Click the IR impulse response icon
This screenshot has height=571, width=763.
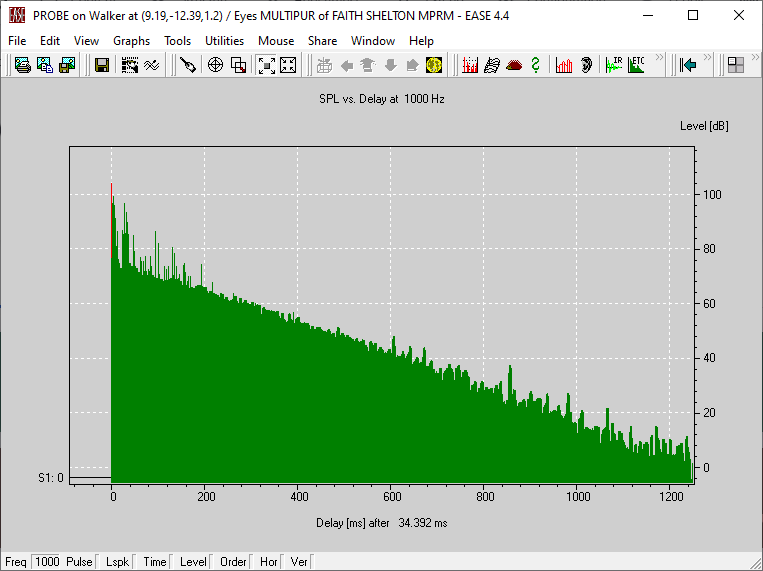coord(614,65)
